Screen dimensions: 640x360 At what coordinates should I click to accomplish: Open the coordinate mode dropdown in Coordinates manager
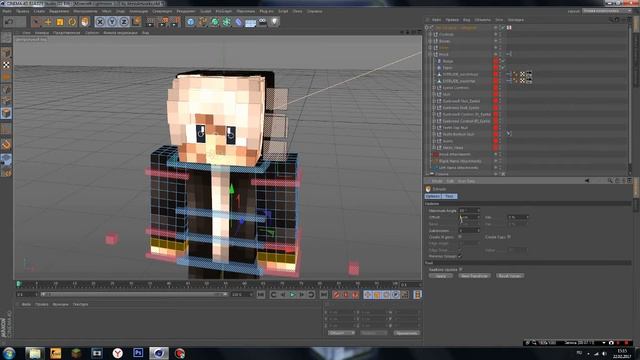coord(342,333)
